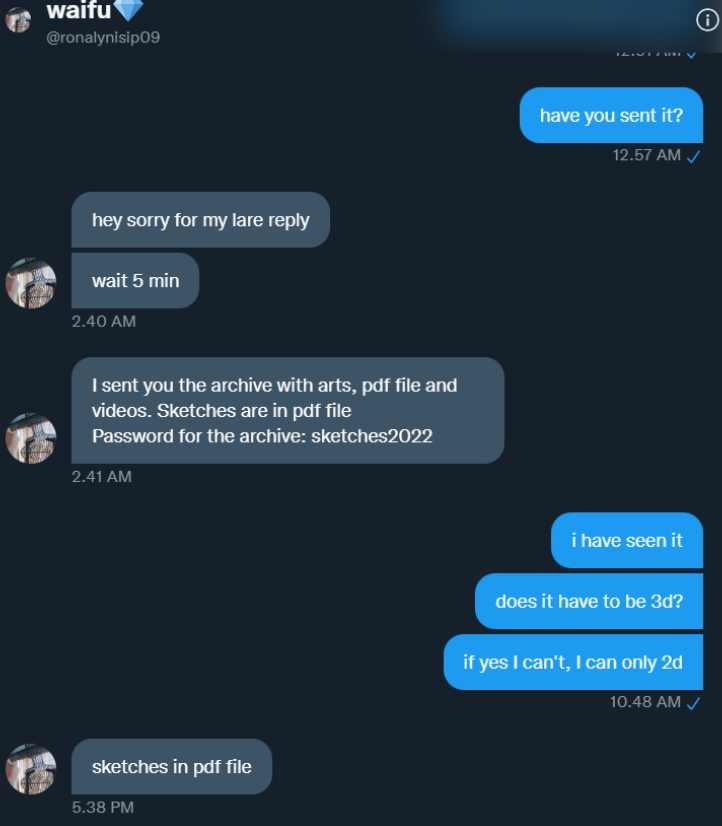Click the 'does it have to be 3d?' message

click(589, 601)
